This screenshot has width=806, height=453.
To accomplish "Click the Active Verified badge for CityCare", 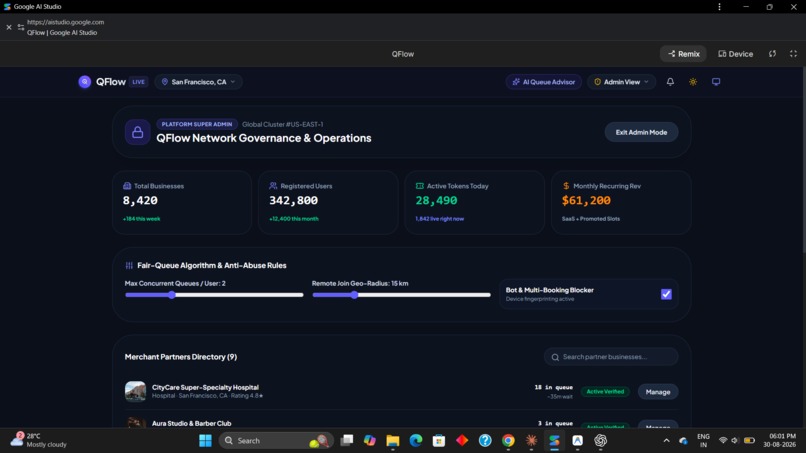I will point(605,392).
